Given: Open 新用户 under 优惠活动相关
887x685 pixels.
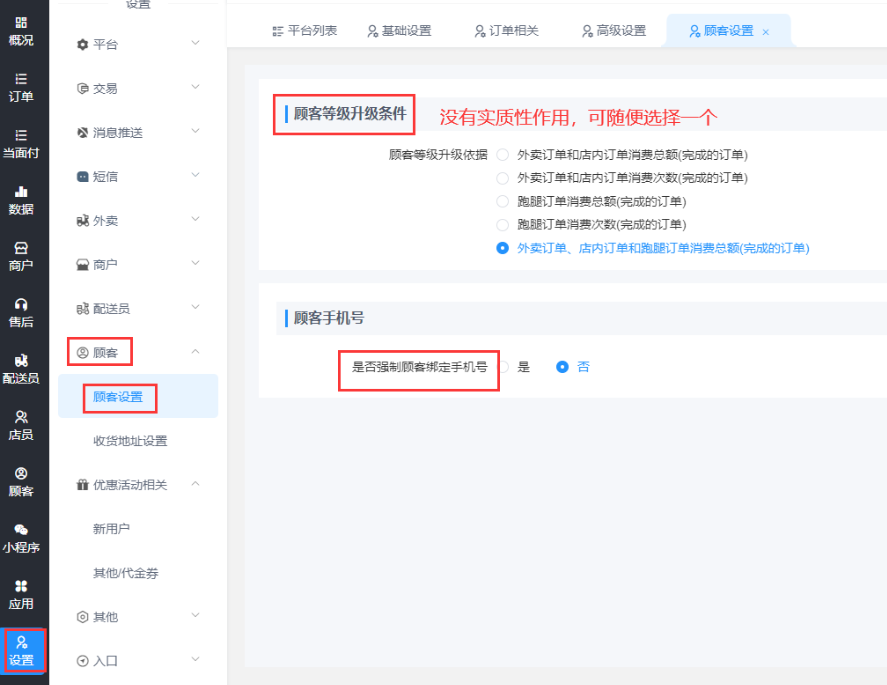Looking at the screenshot, I should click(x=111, y=529).
